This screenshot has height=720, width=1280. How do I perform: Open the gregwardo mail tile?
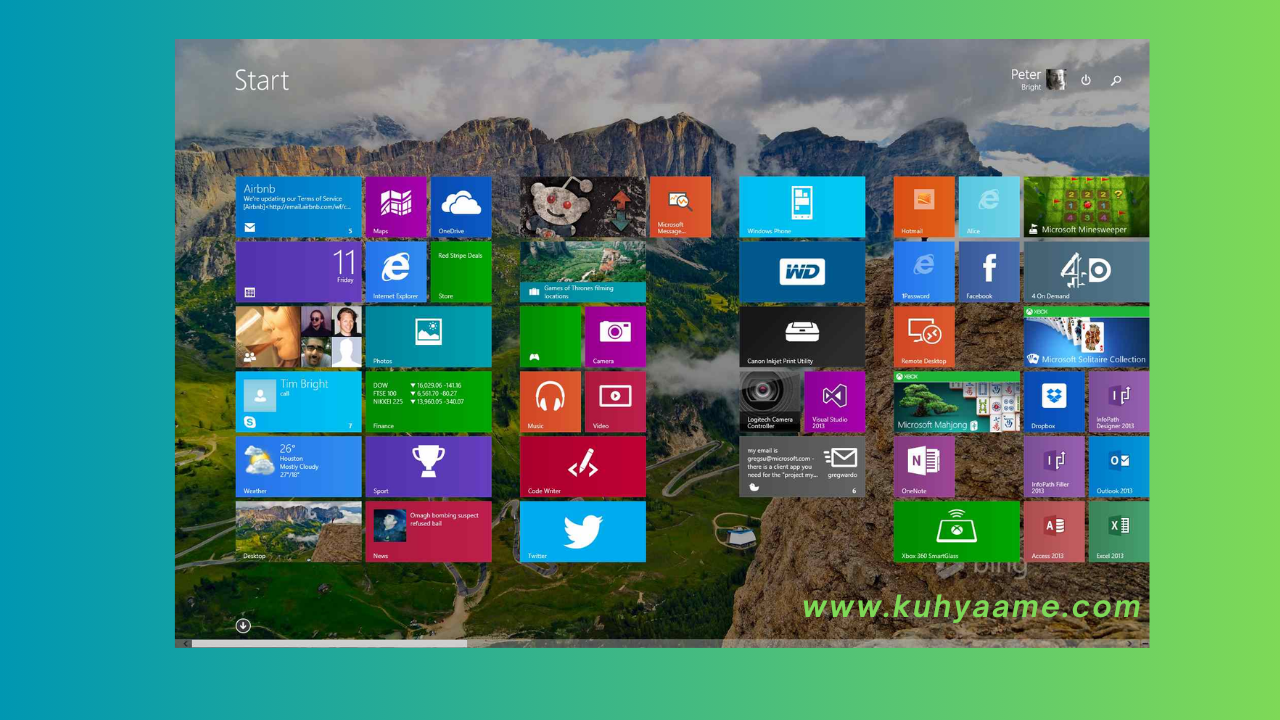[x=802, y=467]
